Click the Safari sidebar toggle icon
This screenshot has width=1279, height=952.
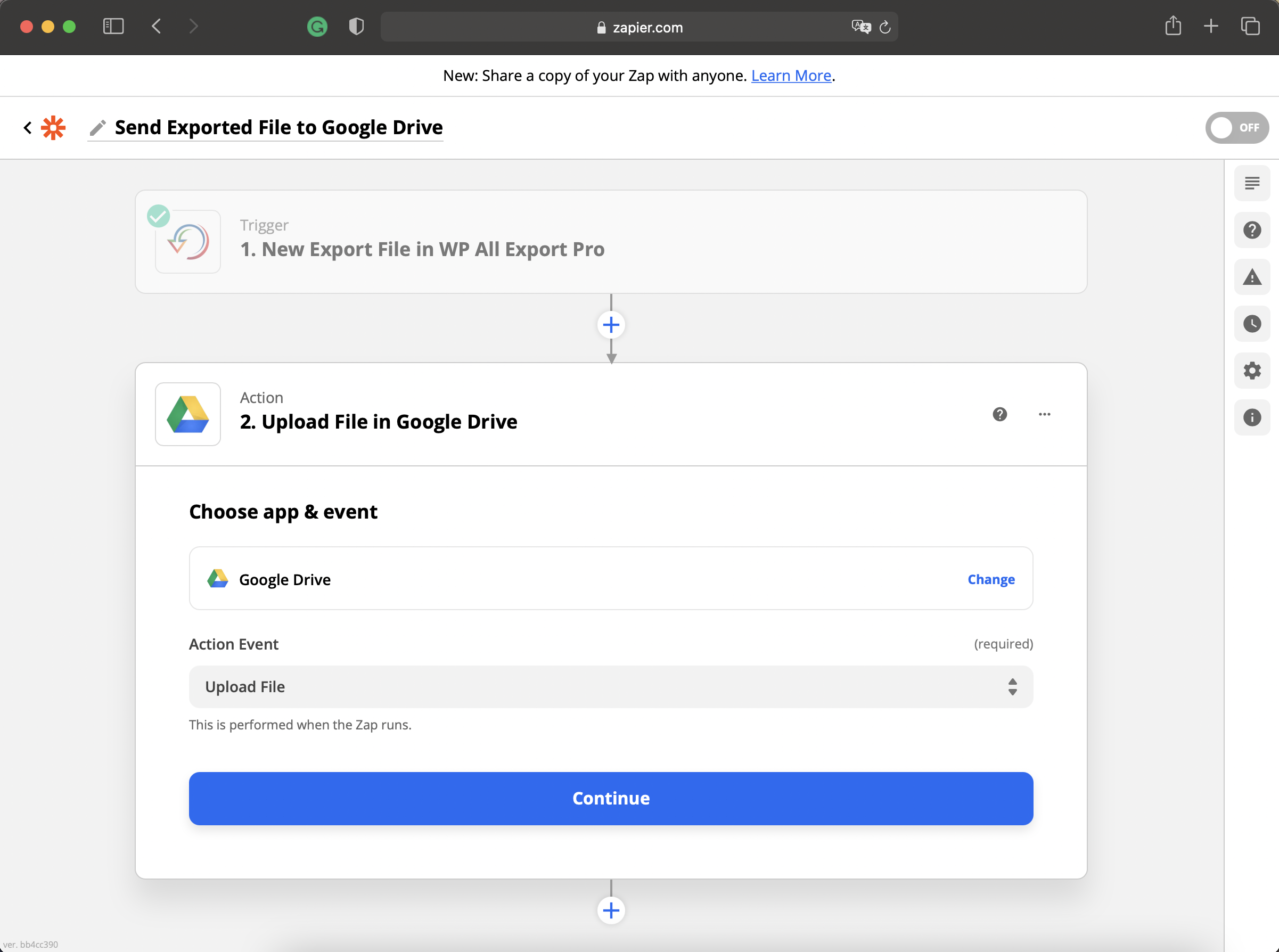(113, 27)
